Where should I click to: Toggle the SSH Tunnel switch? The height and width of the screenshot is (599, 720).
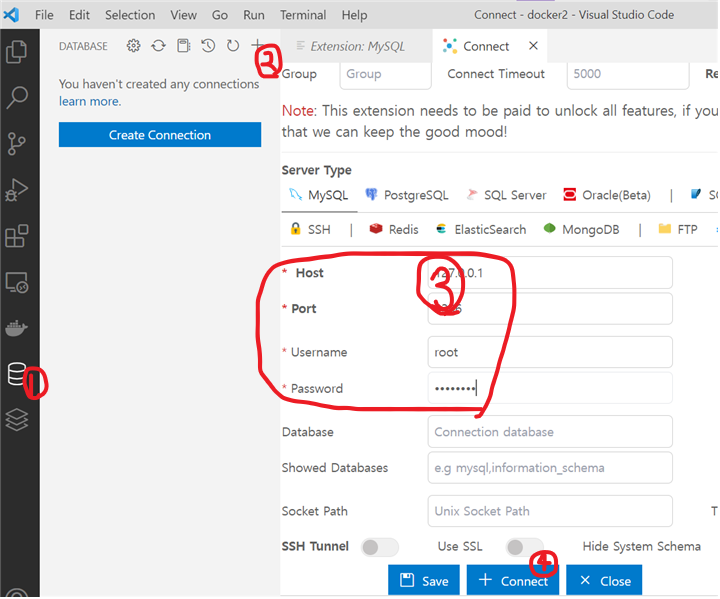click(x=379, y=547)
